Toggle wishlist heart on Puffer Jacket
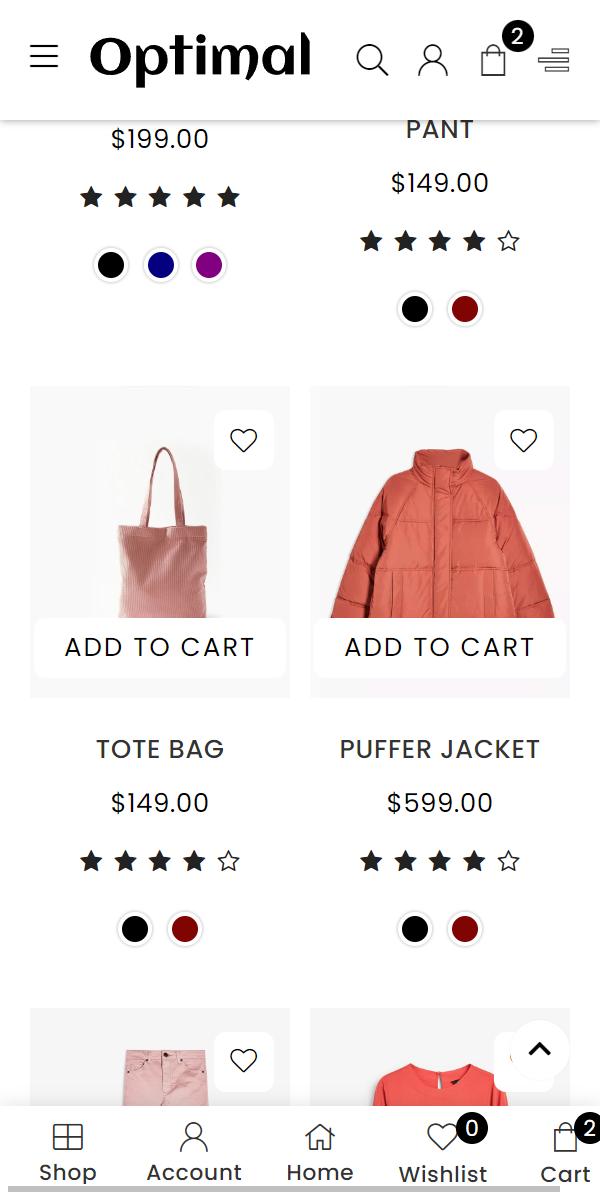600x1200 pixels. click(x=524, y=440)
